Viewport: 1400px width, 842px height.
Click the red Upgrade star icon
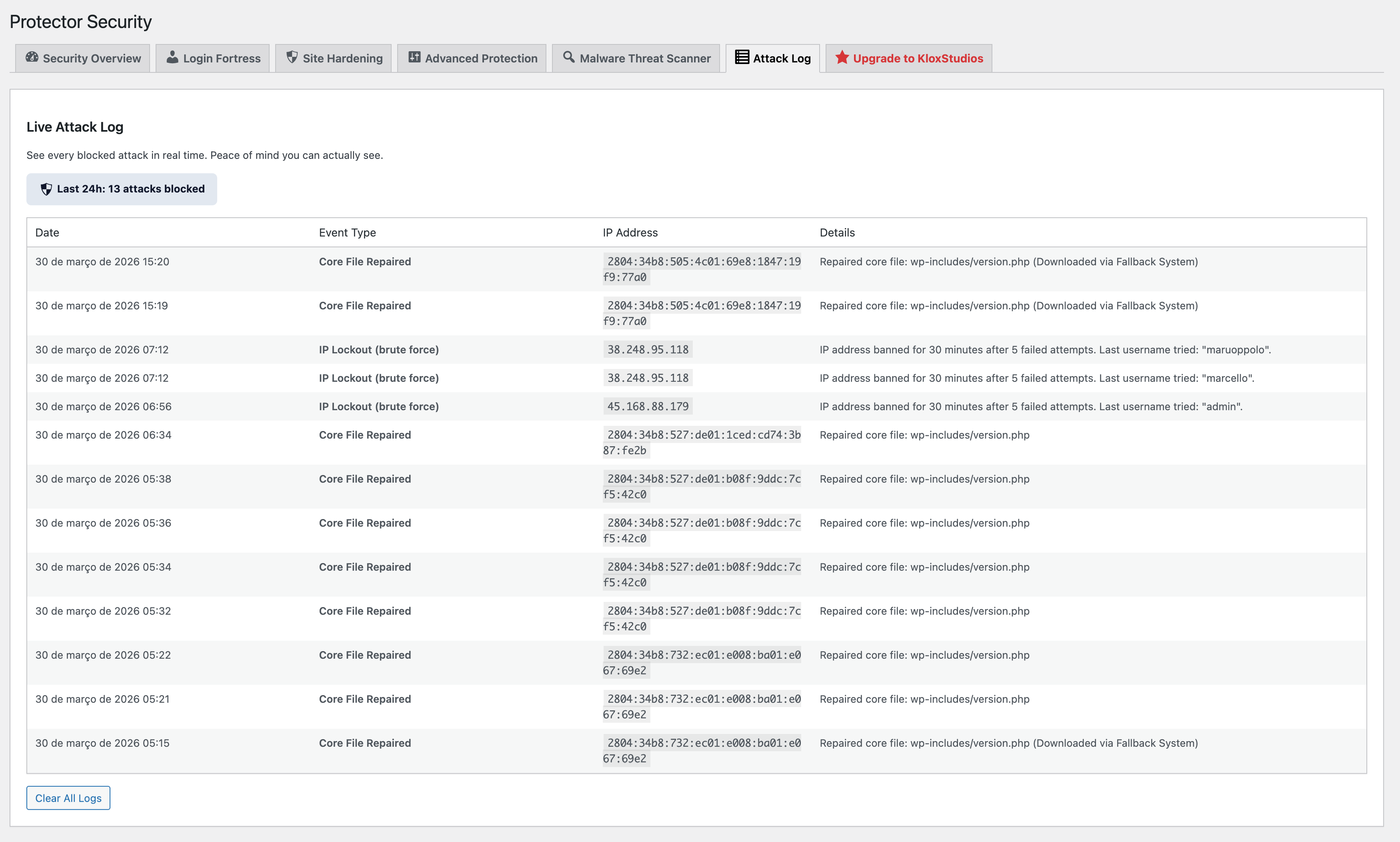pyautogui.click(x=842, y=57)
